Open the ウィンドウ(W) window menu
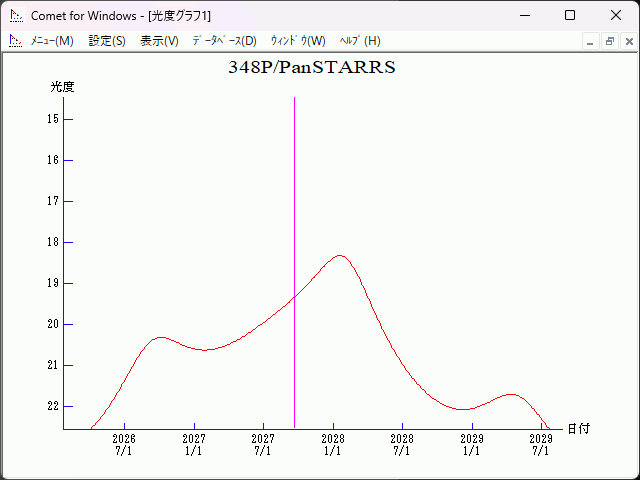Screen dimensions: 640x480 tap(298, 41)
